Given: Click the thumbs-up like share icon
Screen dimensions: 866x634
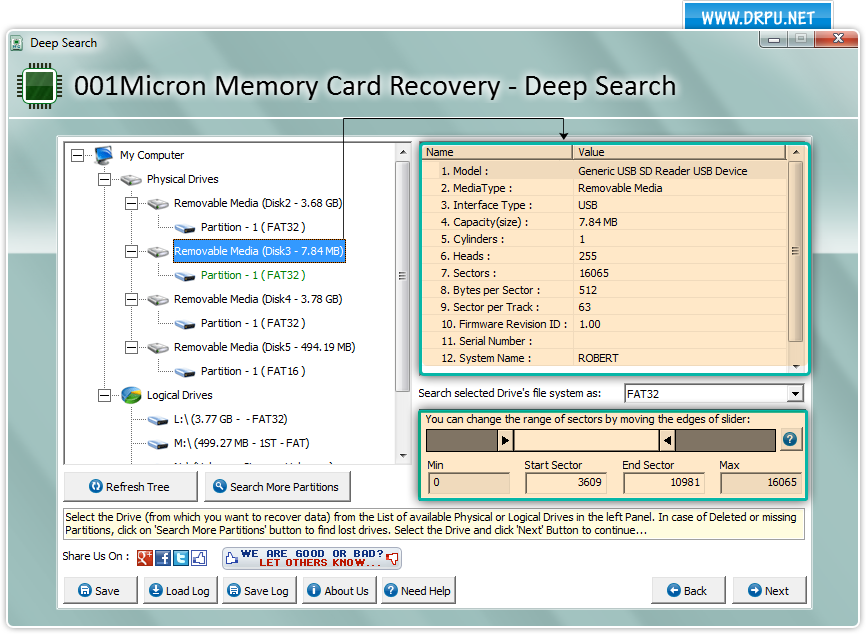Looking at the screenshot, I should (x=199, y=558).
